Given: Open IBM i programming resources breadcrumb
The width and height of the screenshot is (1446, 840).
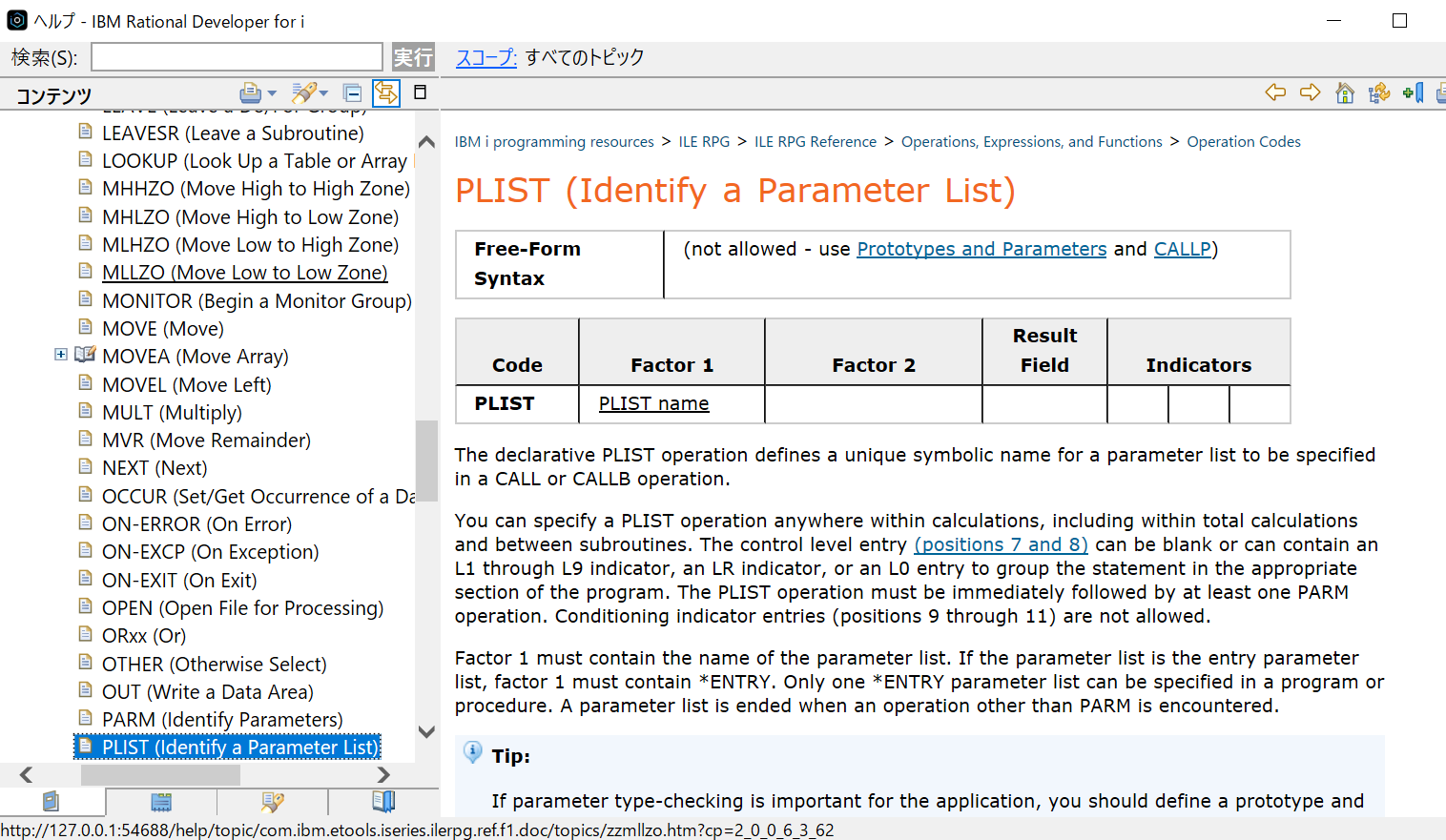Looking at the screenshot, I should (554, 141).
